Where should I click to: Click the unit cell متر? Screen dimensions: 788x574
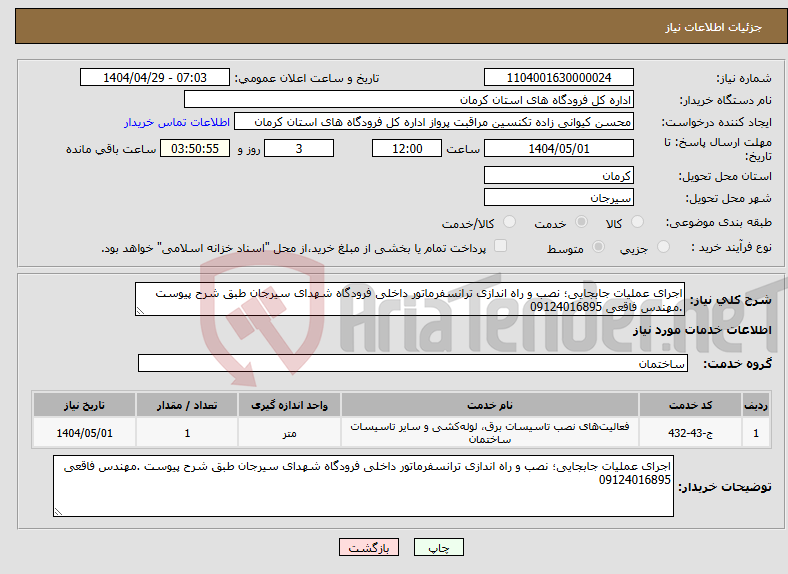pyautogui.click(x=289, y=432)
